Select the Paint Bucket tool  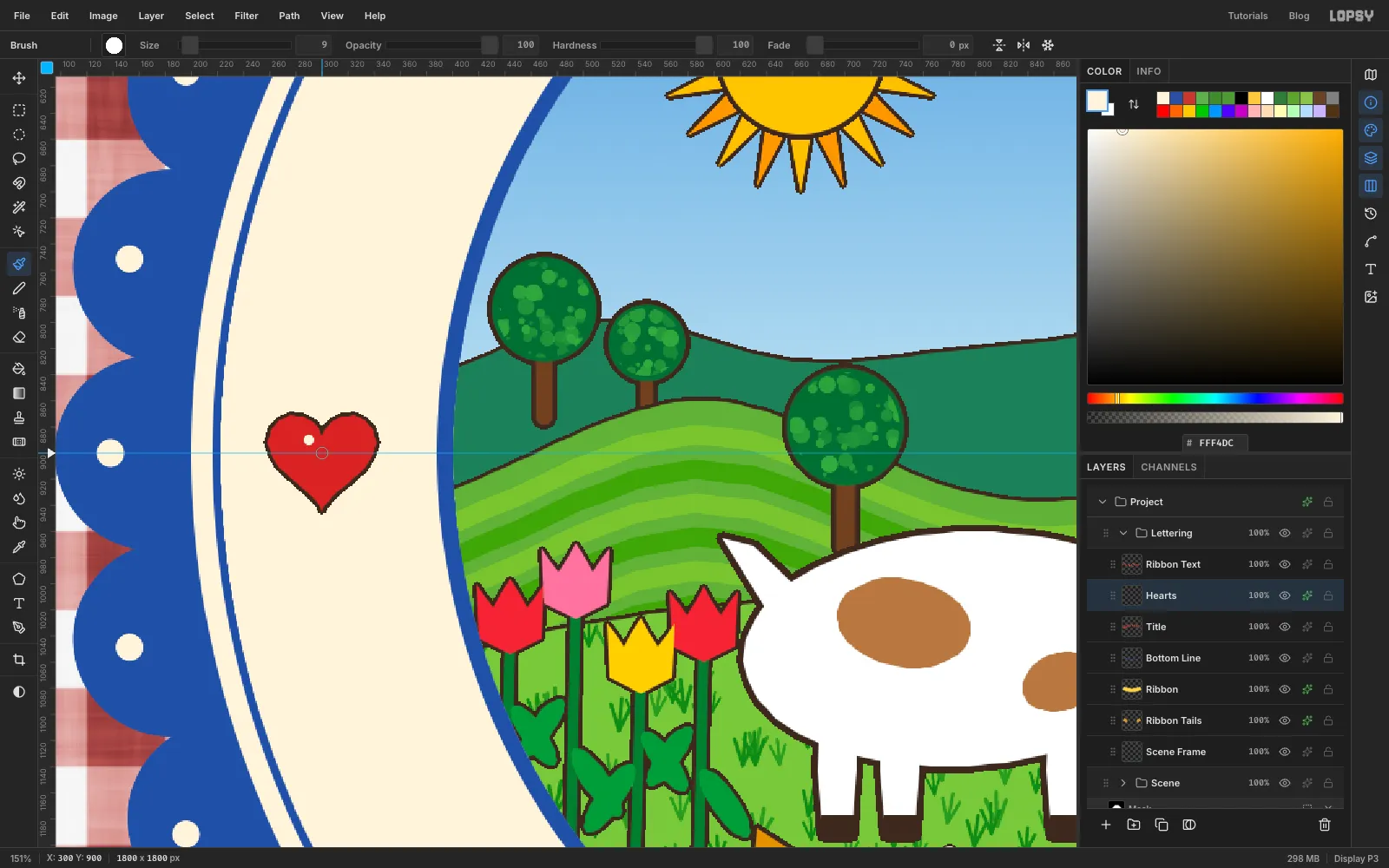(19, 369)
